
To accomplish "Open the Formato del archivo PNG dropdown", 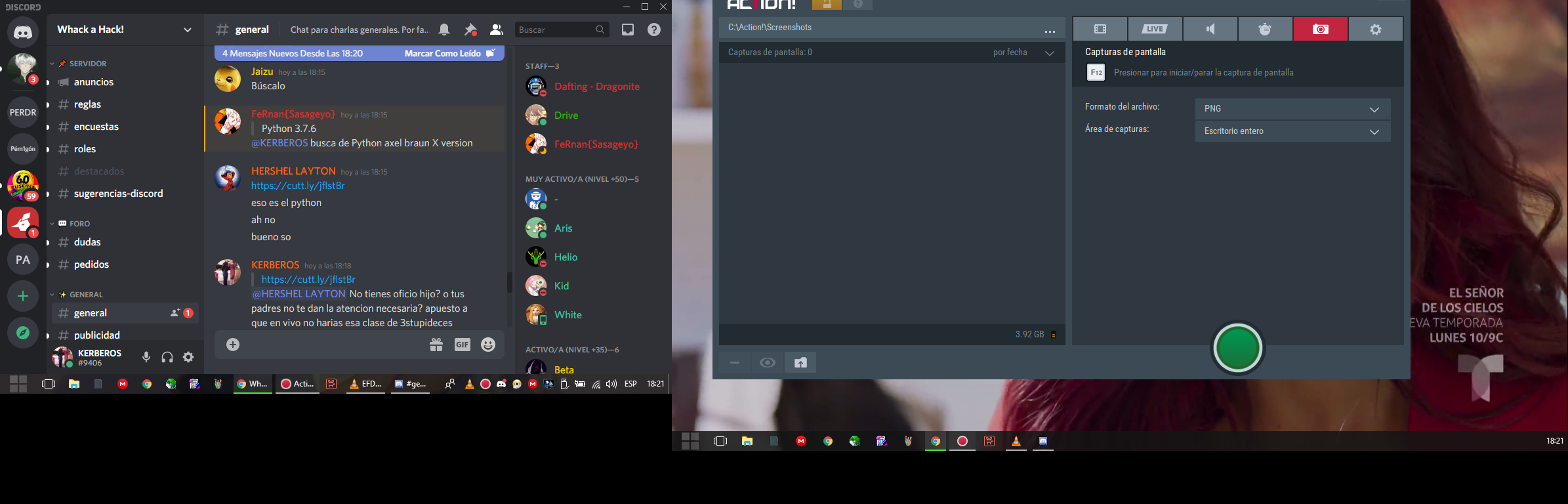I will pos(1292,109).
